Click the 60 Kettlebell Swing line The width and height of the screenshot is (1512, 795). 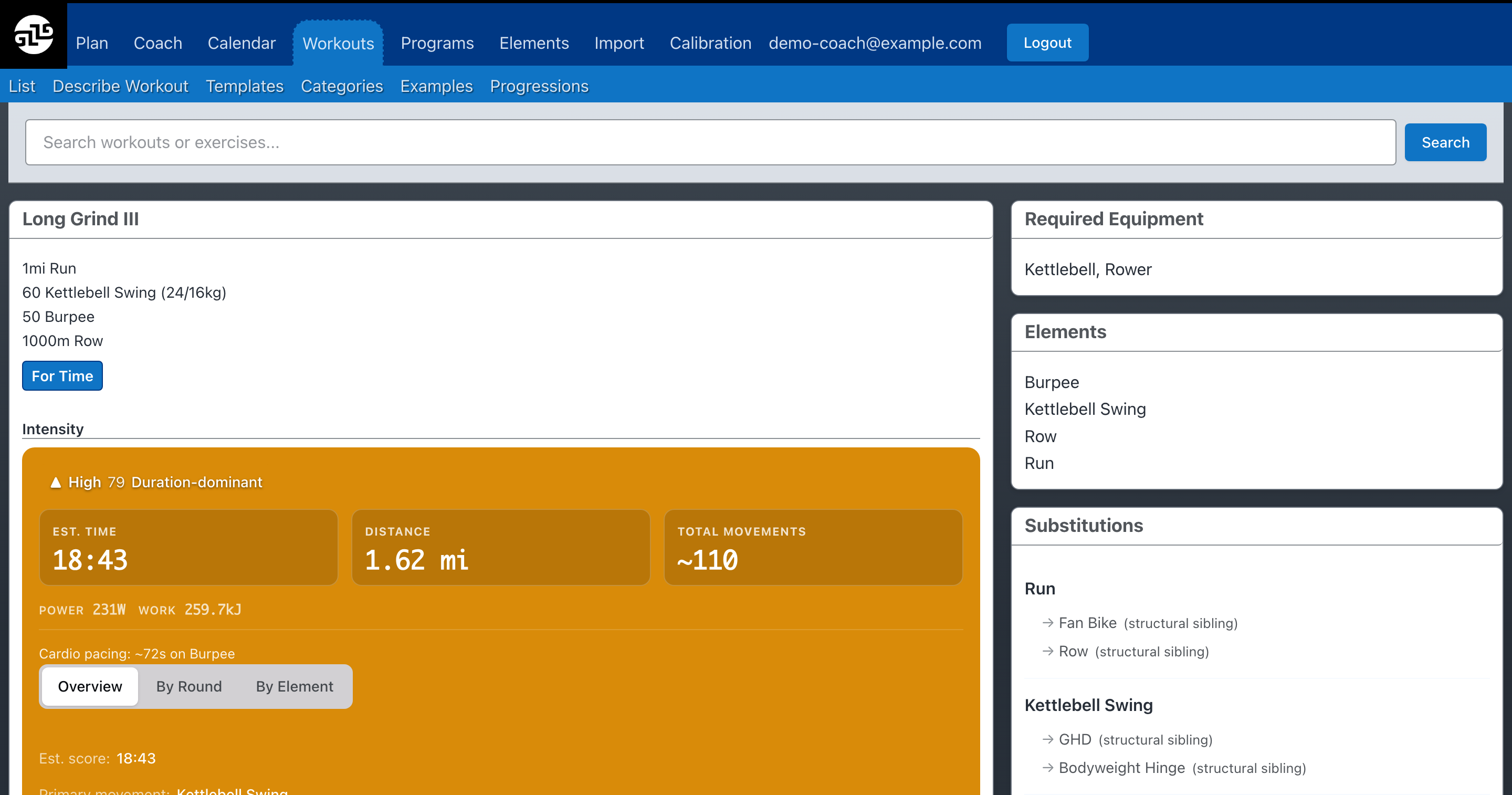(x=124, y=292)
